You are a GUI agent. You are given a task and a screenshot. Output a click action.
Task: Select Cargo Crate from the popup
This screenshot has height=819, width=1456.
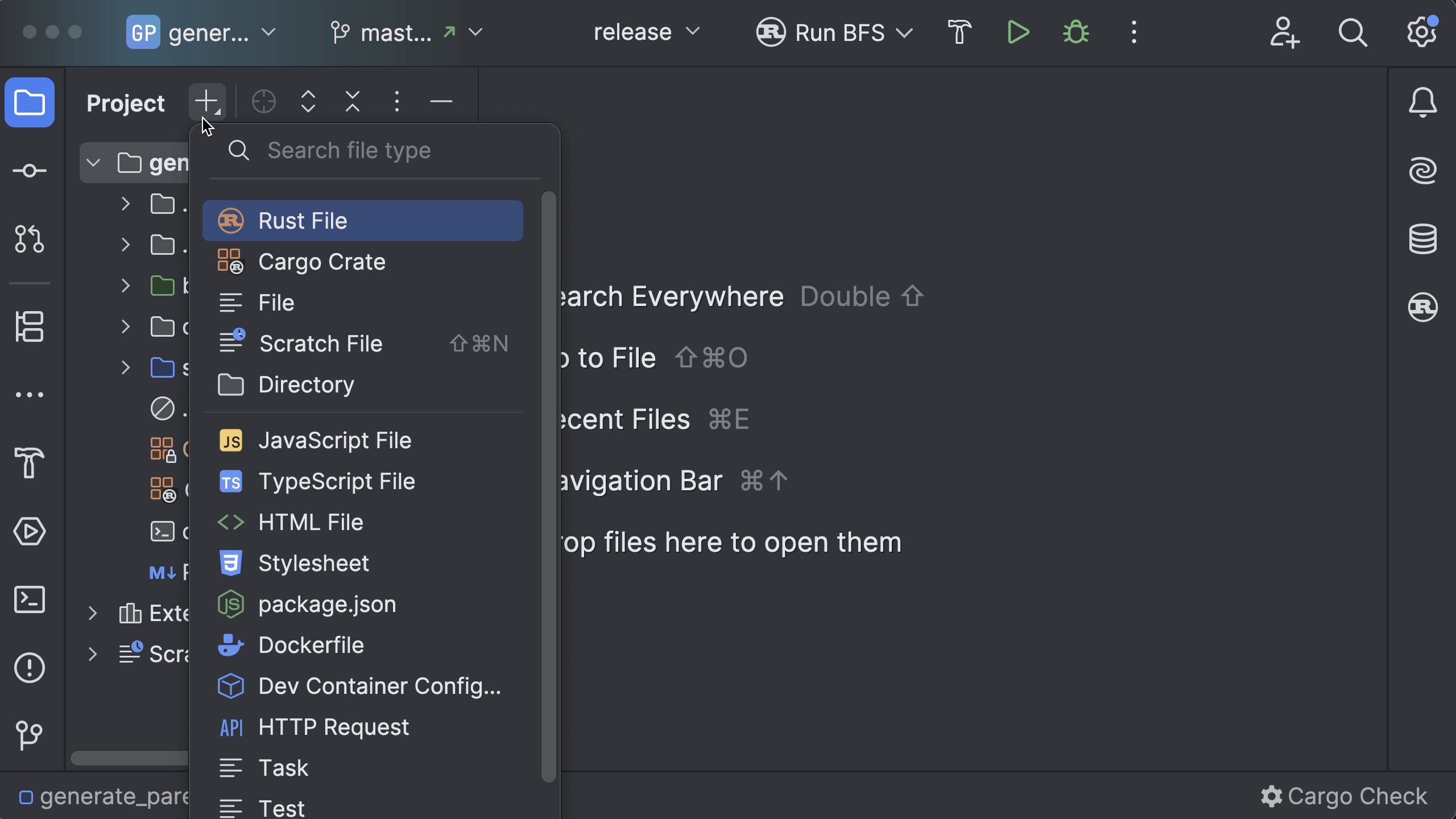tap(322, 262)
